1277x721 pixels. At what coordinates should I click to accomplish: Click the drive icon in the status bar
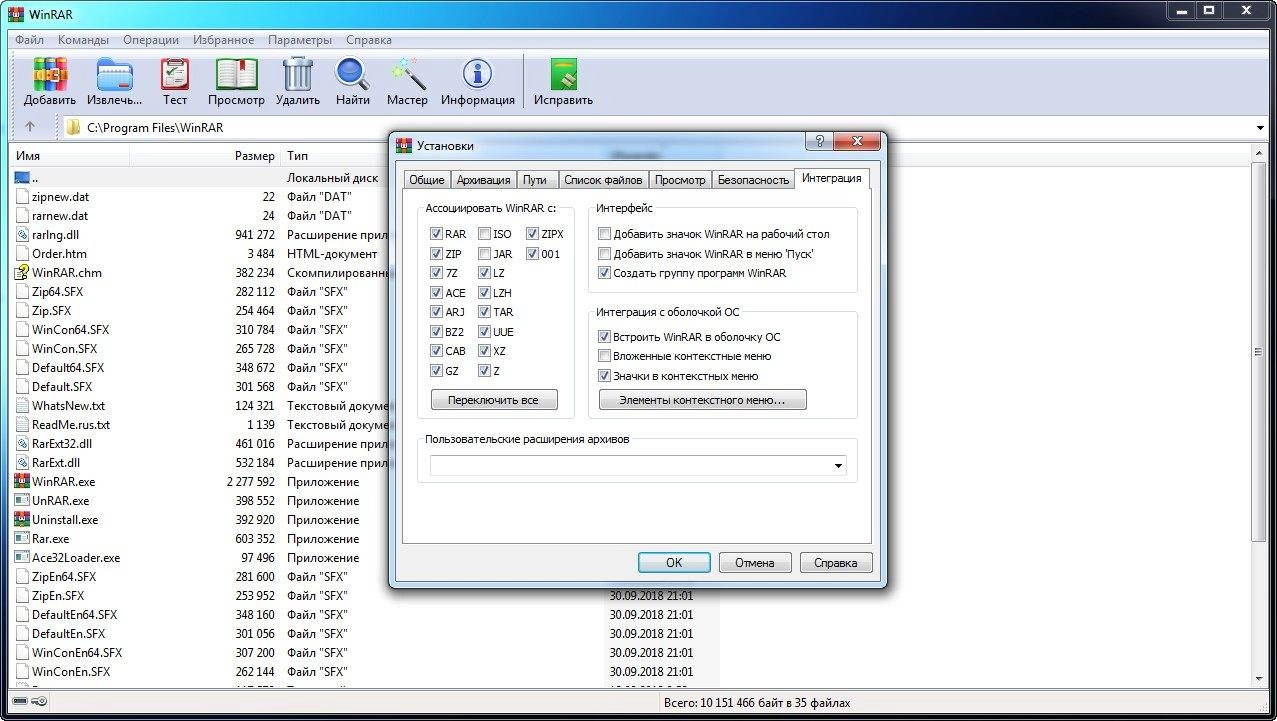(x=21, y=703)
